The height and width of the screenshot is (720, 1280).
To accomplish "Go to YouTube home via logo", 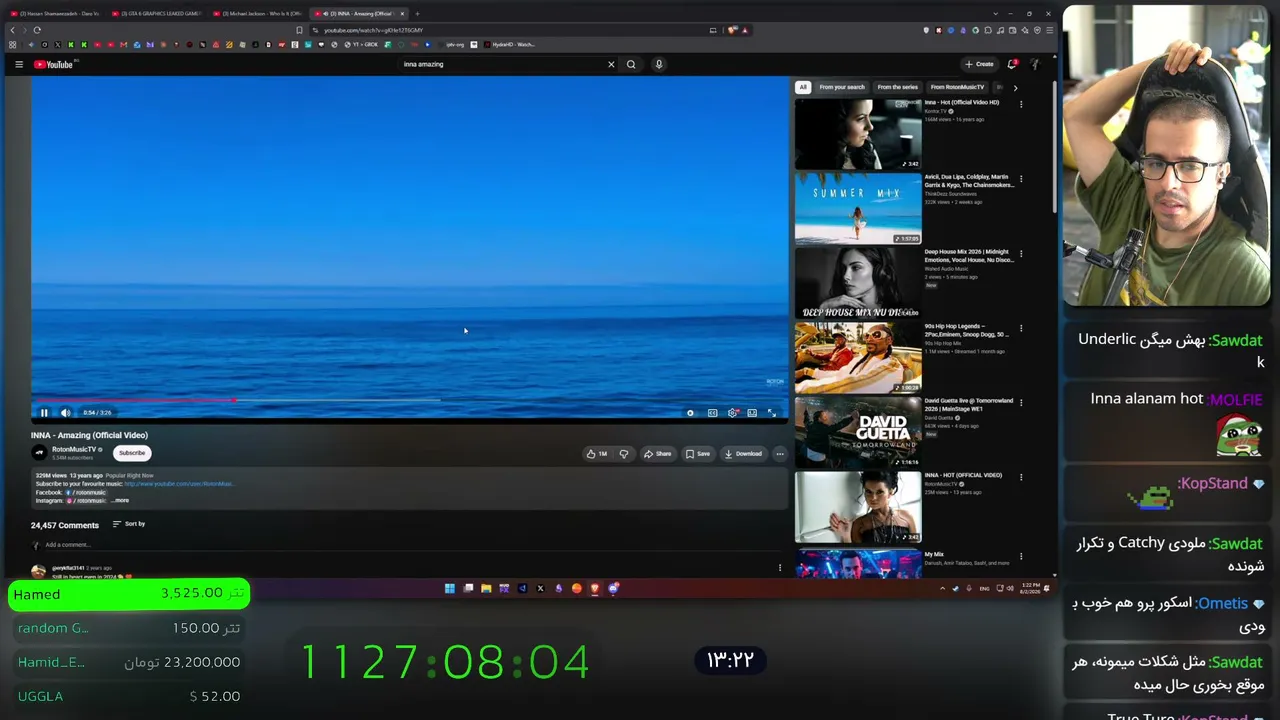I will coord(54,64).
